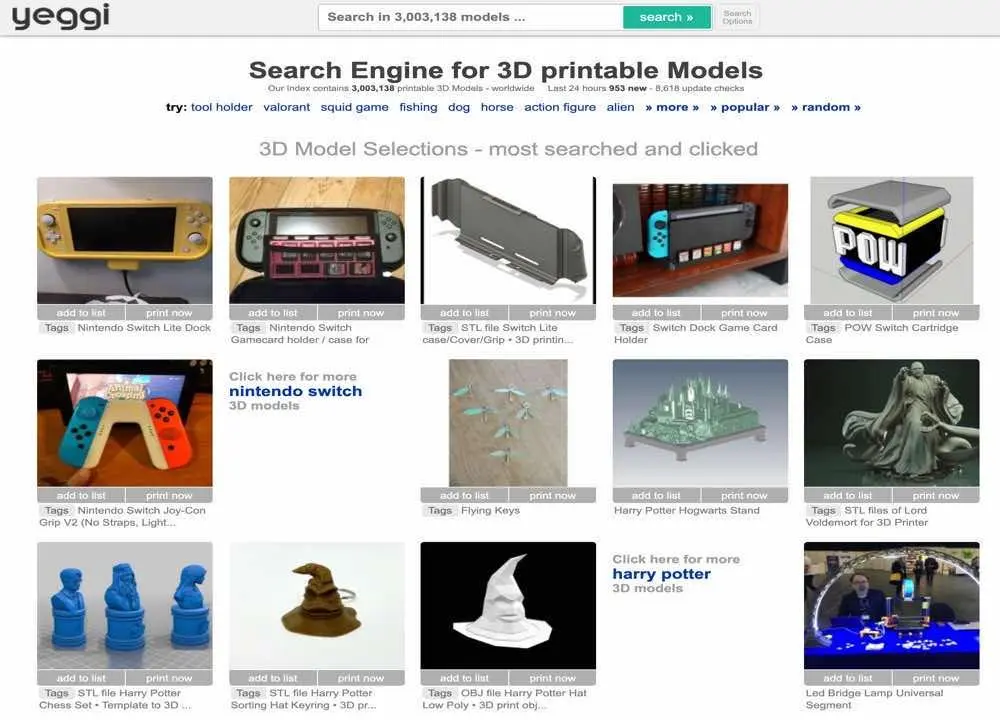Try the 'squid game' suggestion

coord(355,107)
